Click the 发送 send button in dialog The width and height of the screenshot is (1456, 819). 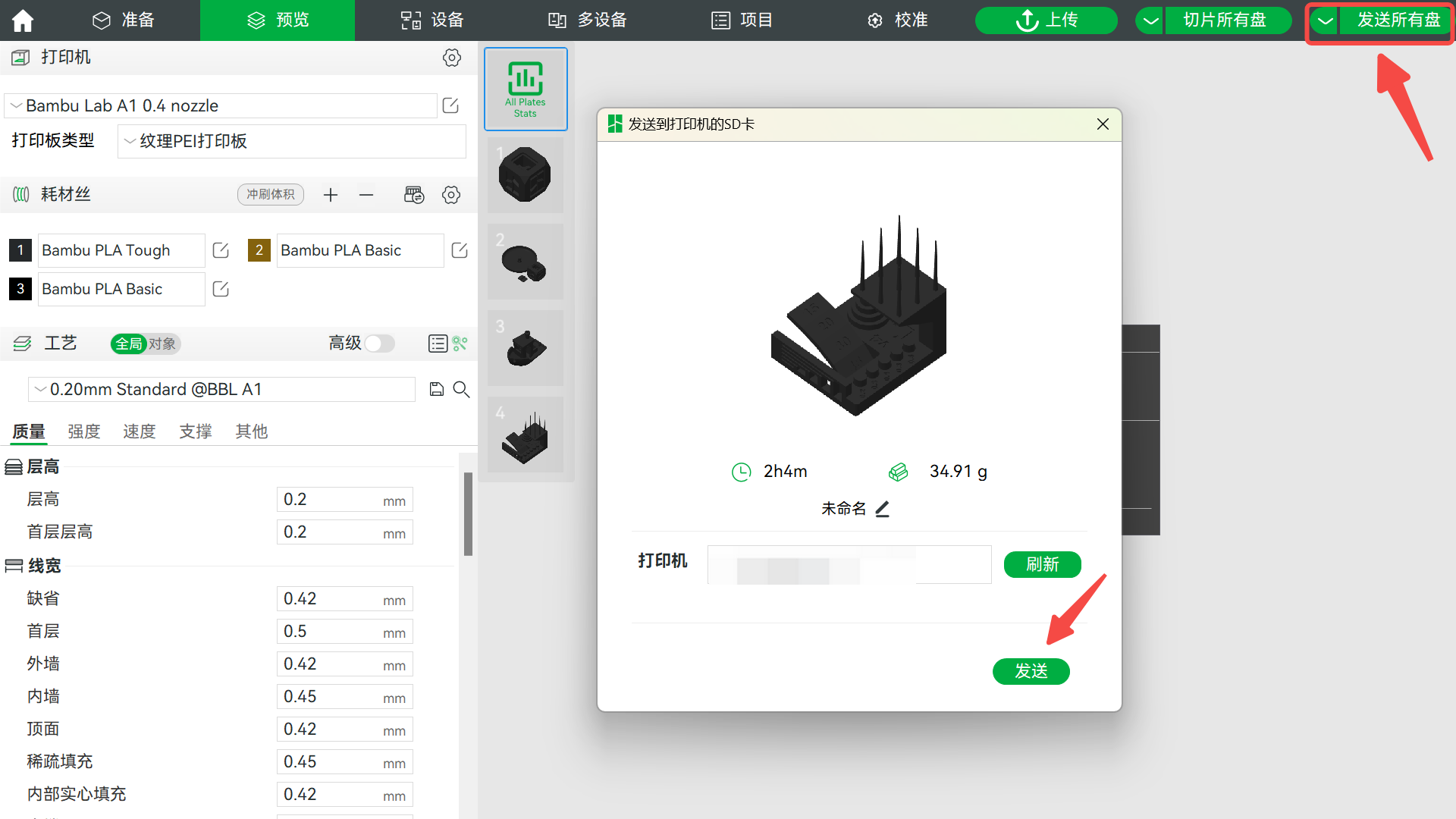click(1031, 670)
